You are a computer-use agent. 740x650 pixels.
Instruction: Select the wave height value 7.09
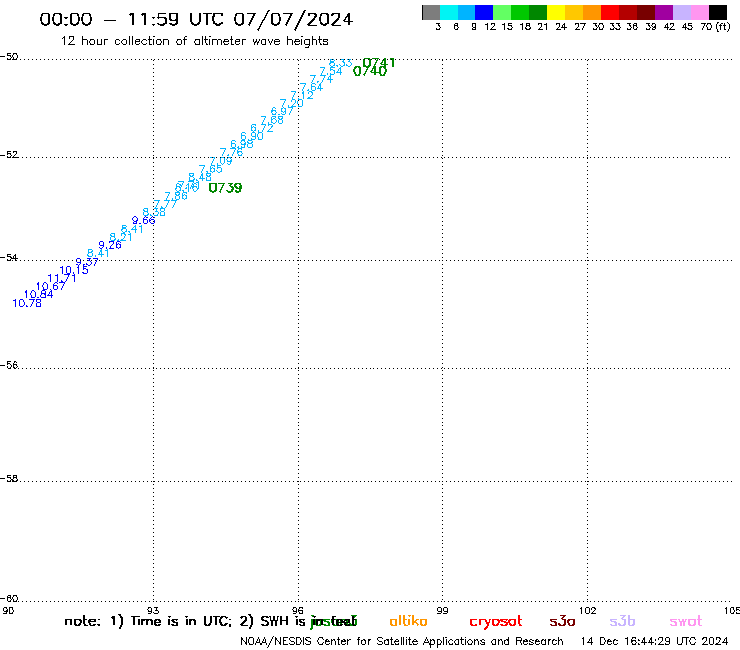pos(221,161)
